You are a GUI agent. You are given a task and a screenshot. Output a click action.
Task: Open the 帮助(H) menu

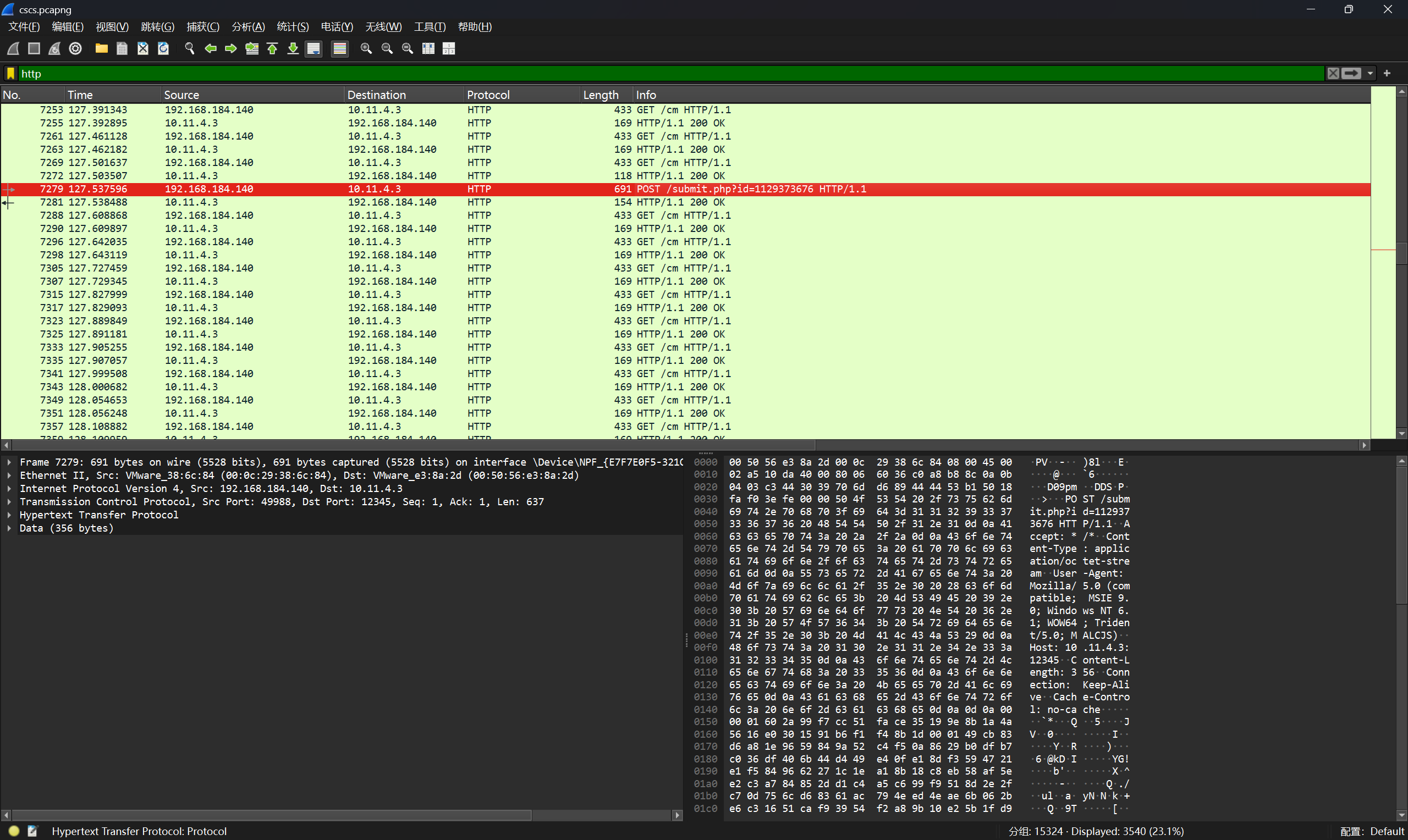pos(475,26)
